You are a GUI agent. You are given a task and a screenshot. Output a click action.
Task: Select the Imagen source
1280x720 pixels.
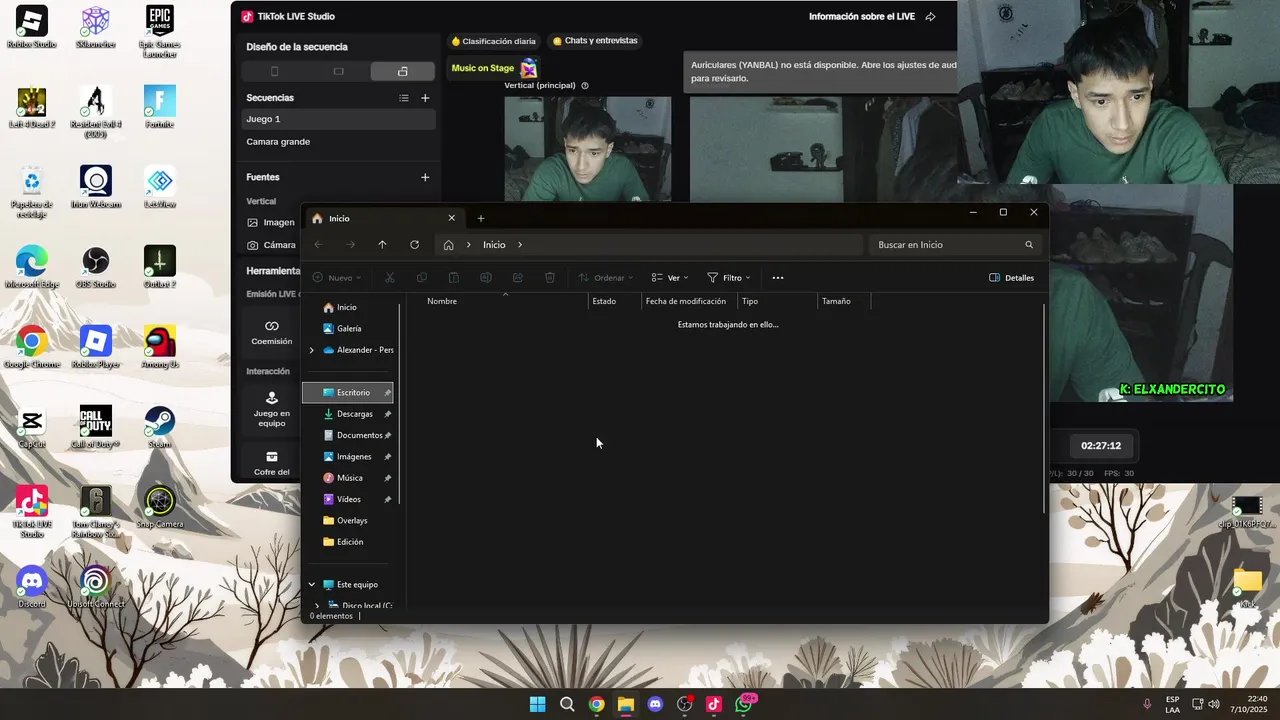(x=272, y=222)
